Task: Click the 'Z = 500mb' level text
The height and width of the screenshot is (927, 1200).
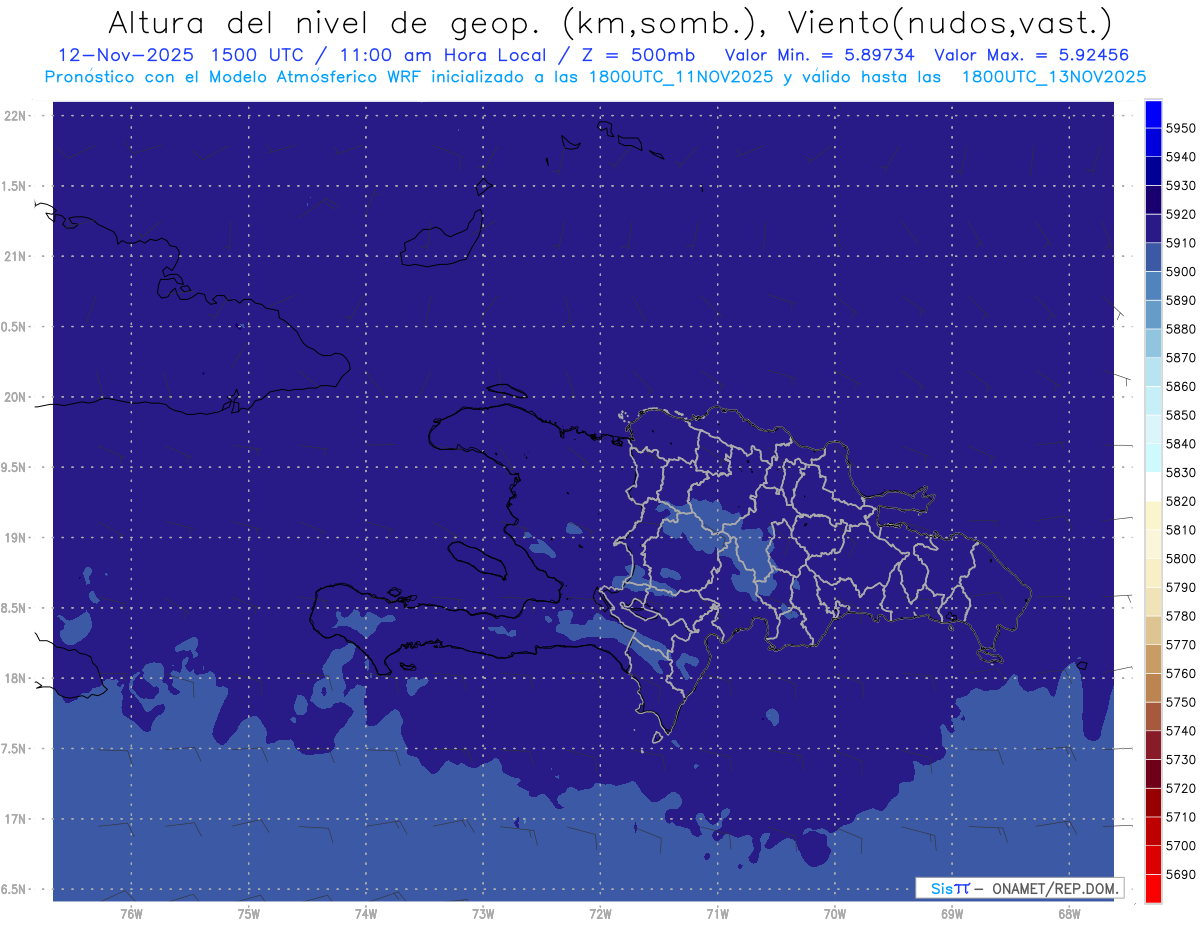Action: 635,55
